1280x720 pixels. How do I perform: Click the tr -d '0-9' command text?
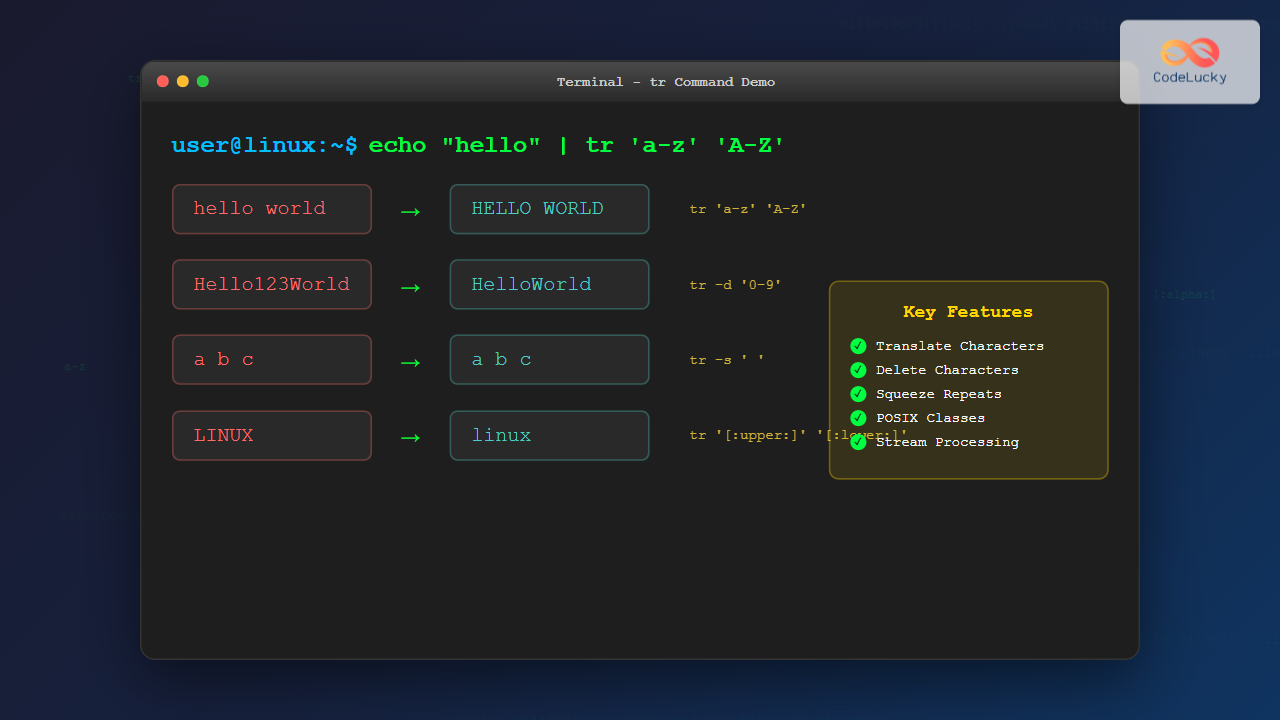[x=735, y=285]
